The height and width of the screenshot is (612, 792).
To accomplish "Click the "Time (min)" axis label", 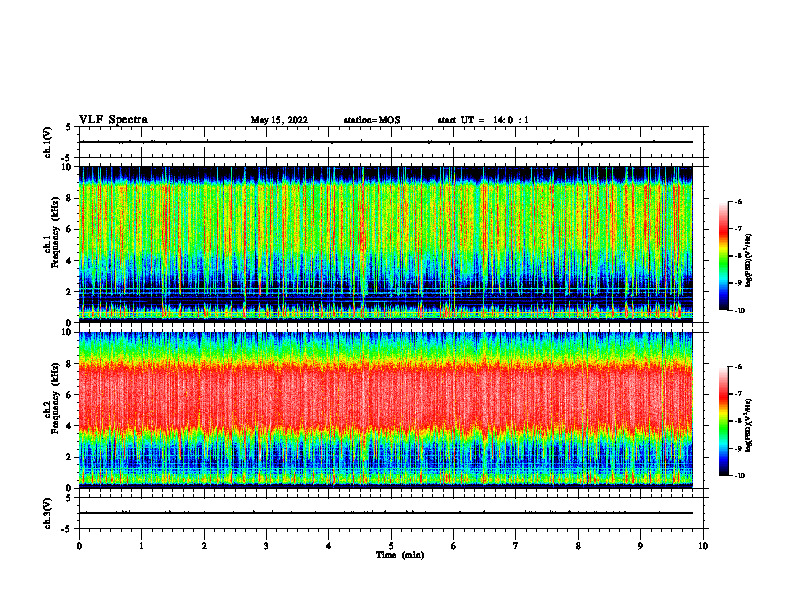I will 400,555.
